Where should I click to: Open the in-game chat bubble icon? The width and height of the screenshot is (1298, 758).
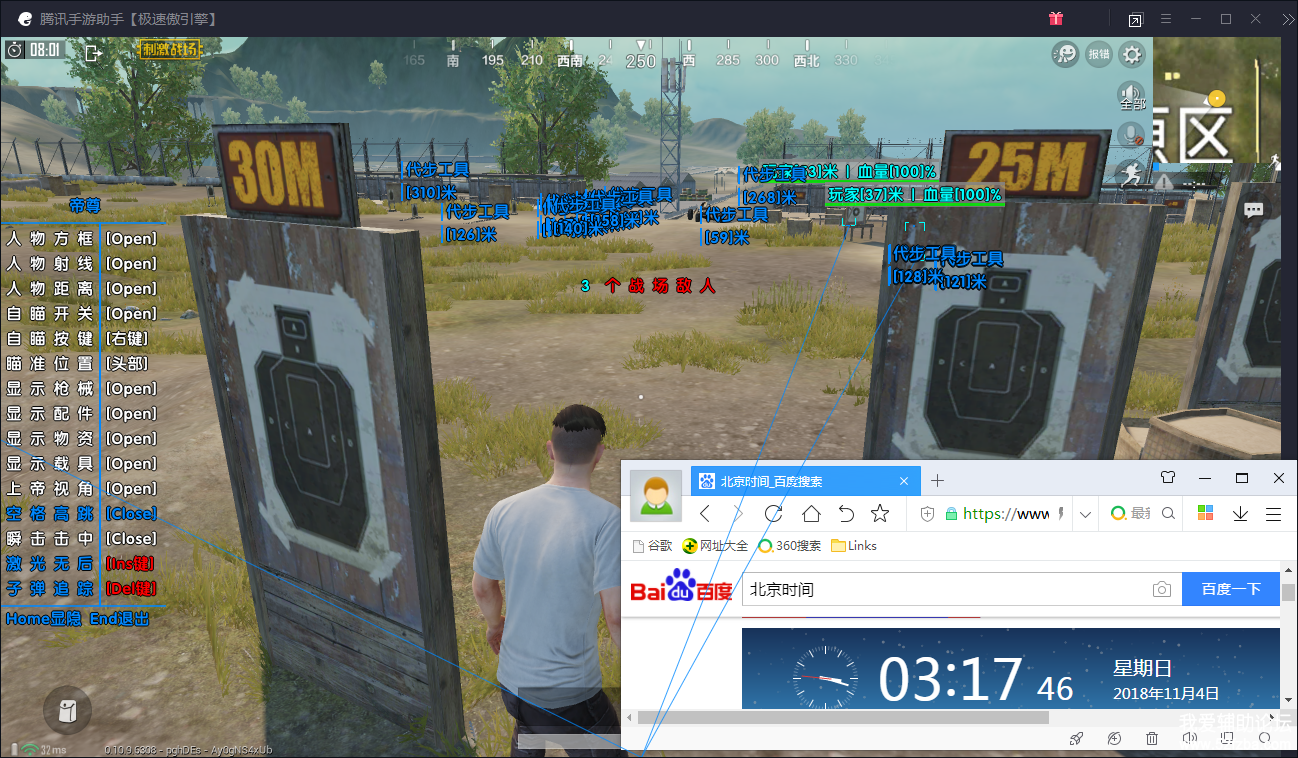pos(1253,210)
